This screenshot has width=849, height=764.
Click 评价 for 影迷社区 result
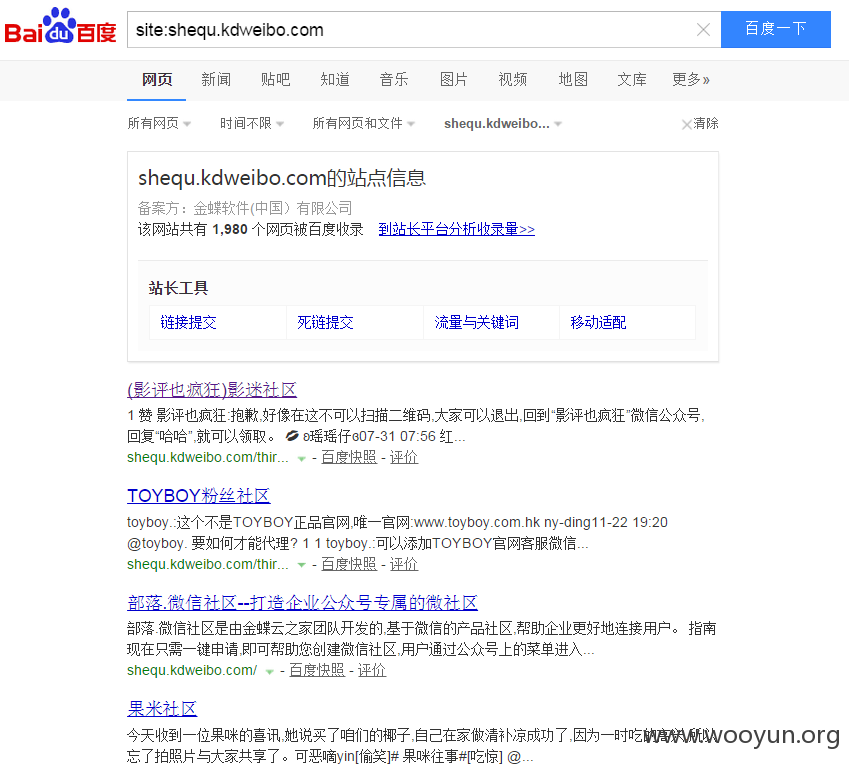click(x=404, y=458)
